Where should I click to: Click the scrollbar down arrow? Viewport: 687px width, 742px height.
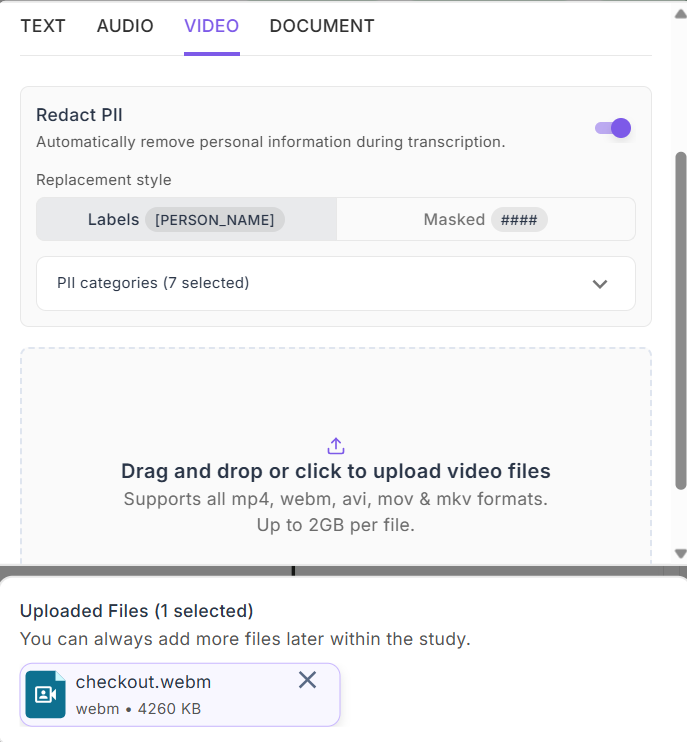coord(680,553)
